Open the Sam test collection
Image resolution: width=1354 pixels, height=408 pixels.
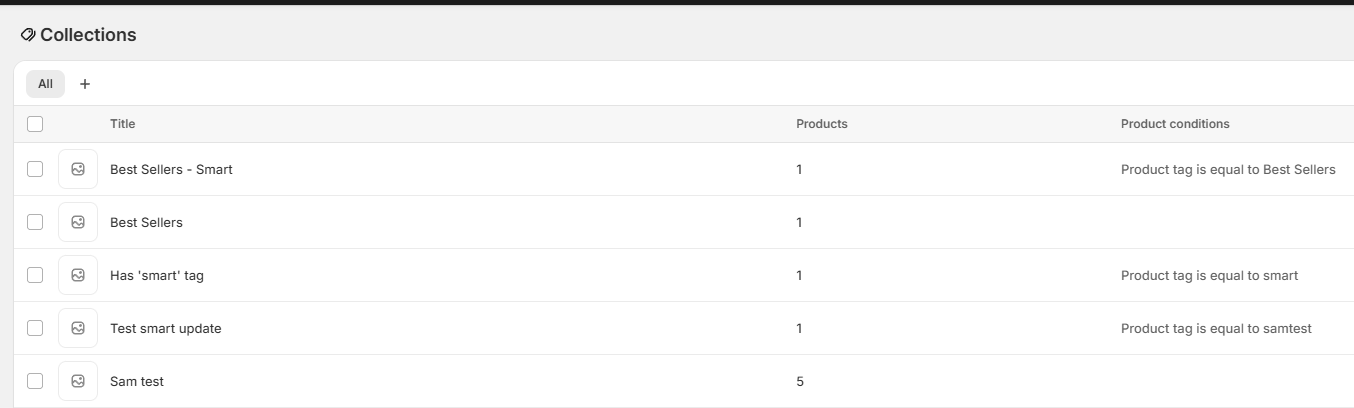[137, 382]
